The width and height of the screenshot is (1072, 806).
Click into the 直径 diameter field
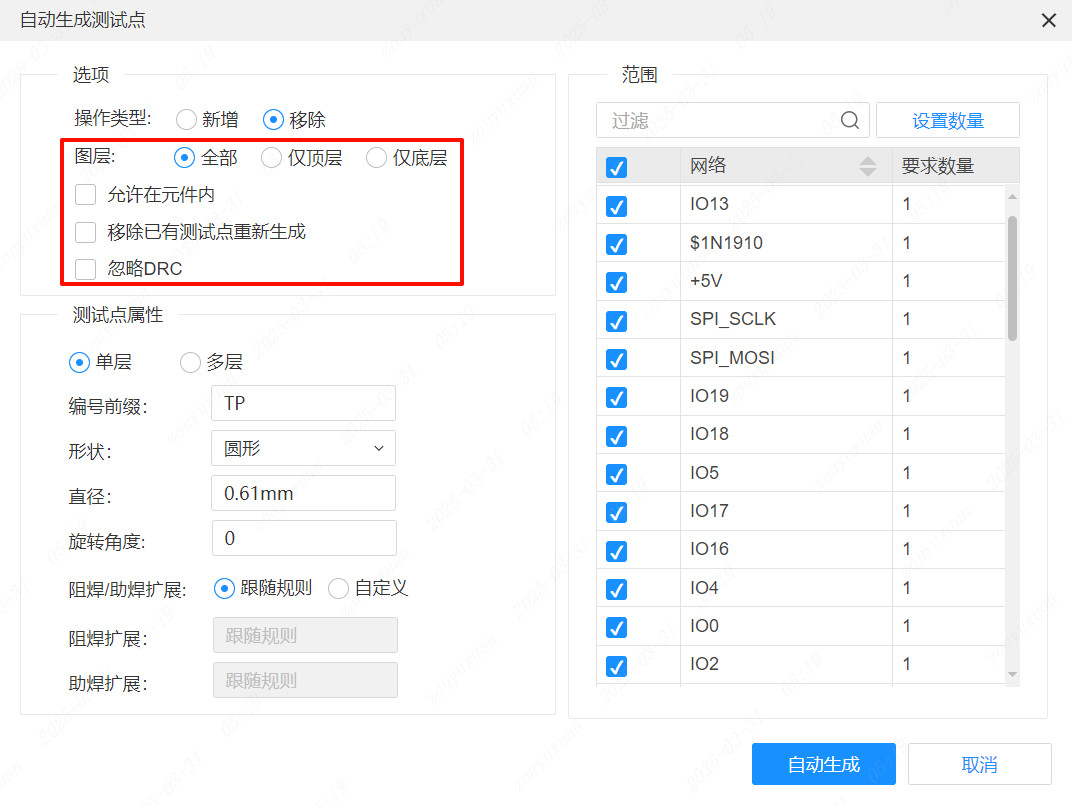coord(303,493)
